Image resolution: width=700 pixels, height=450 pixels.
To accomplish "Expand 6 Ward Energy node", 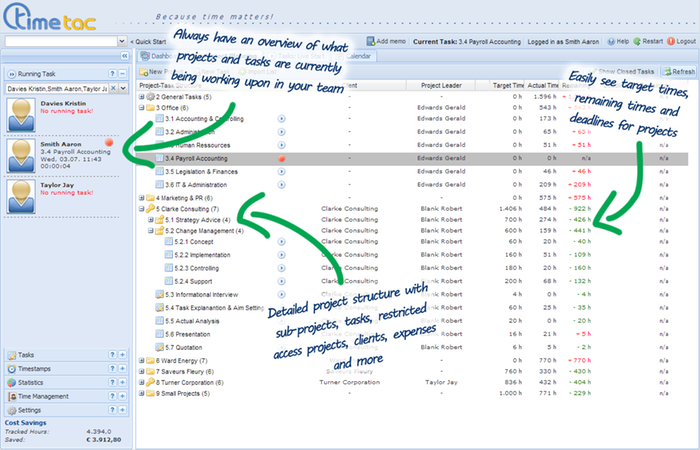I will coord(142,360).
